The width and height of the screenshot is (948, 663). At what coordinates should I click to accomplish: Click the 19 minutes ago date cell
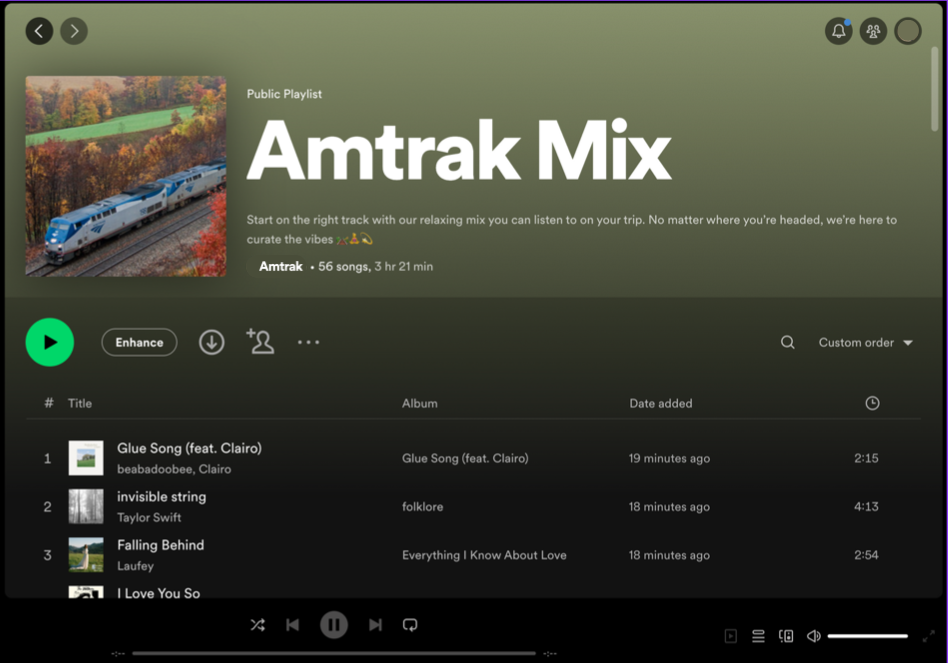coord(669,458)
